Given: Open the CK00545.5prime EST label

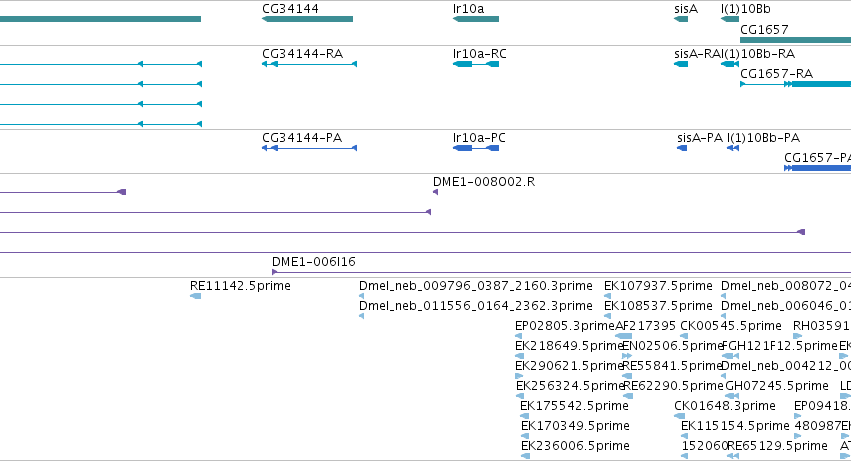Looking at the screenshot, I should pyautogui.click(x=731, y=326).
